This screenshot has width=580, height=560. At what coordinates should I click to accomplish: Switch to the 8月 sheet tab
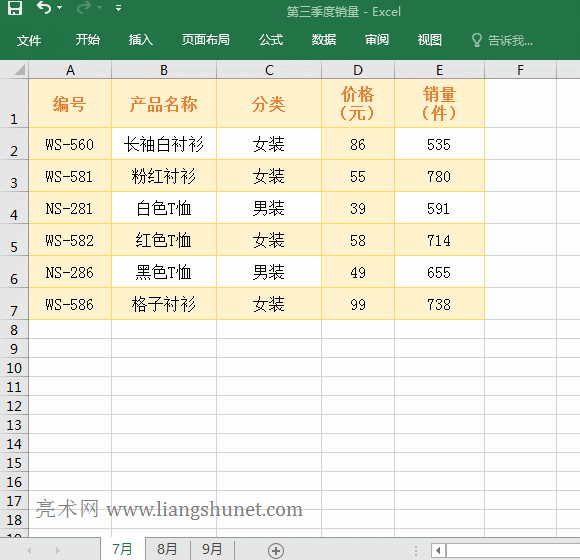tap(167, 549)
